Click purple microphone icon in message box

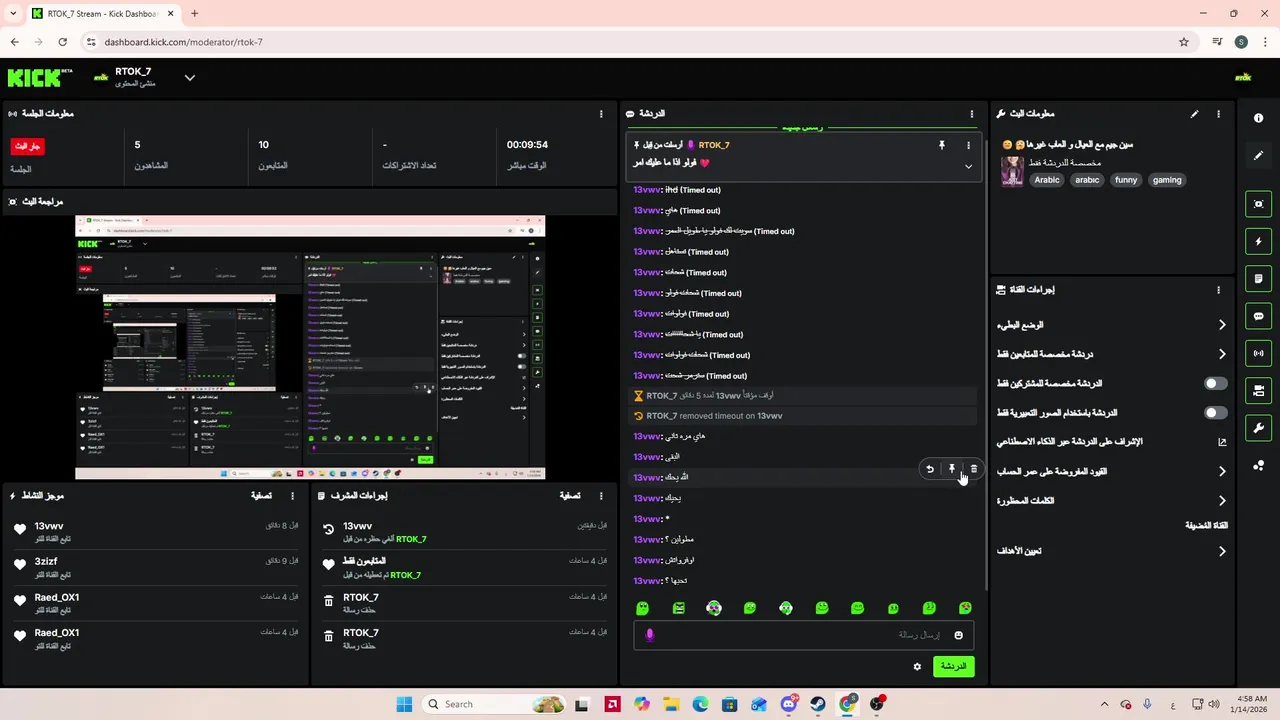[650, 635]
